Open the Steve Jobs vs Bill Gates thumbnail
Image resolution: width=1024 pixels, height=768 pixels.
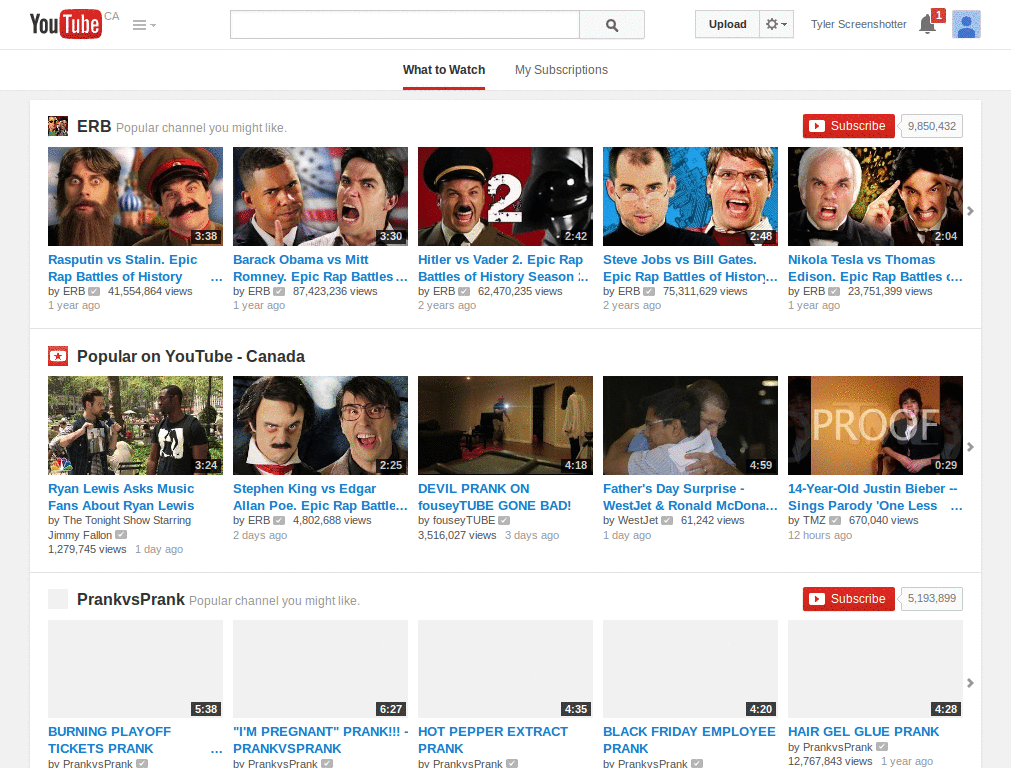tap(690, 196)
